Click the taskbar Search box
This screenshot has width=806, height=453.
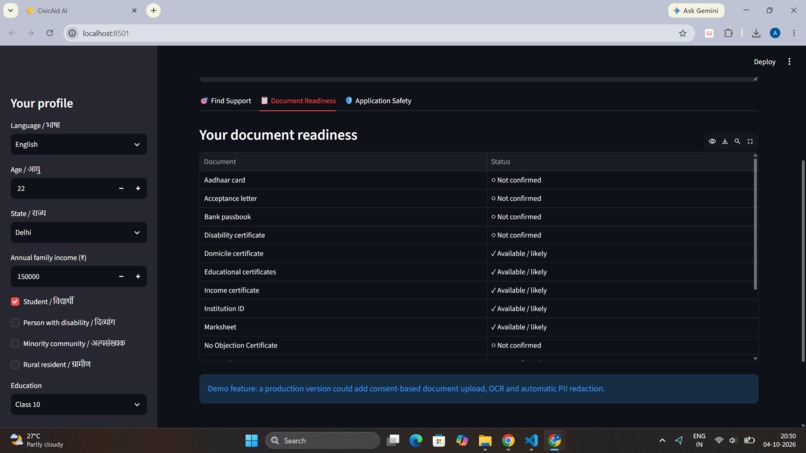(323, 441)
